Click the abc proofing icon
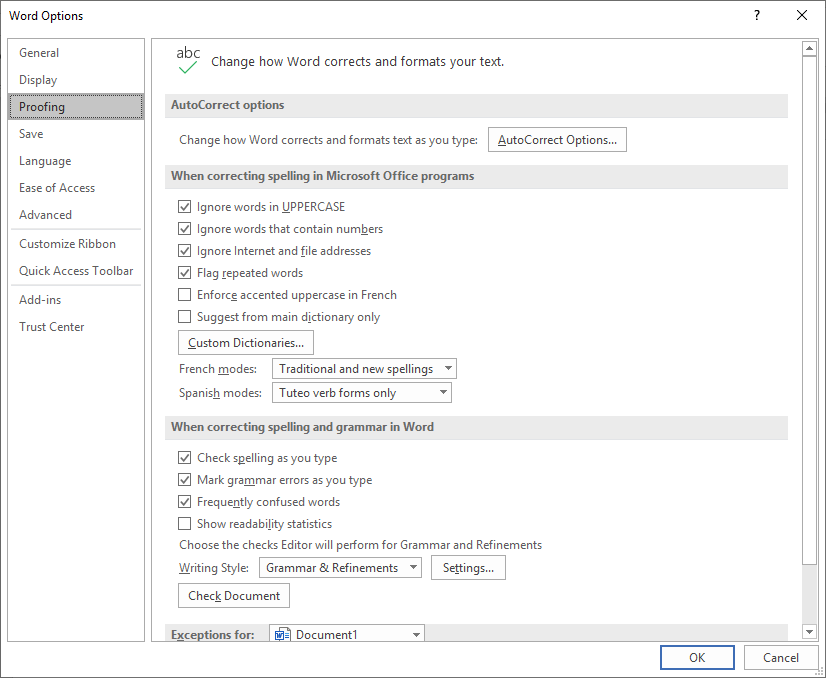Viewport: 826px width, 678px height. tap(188, 56)
